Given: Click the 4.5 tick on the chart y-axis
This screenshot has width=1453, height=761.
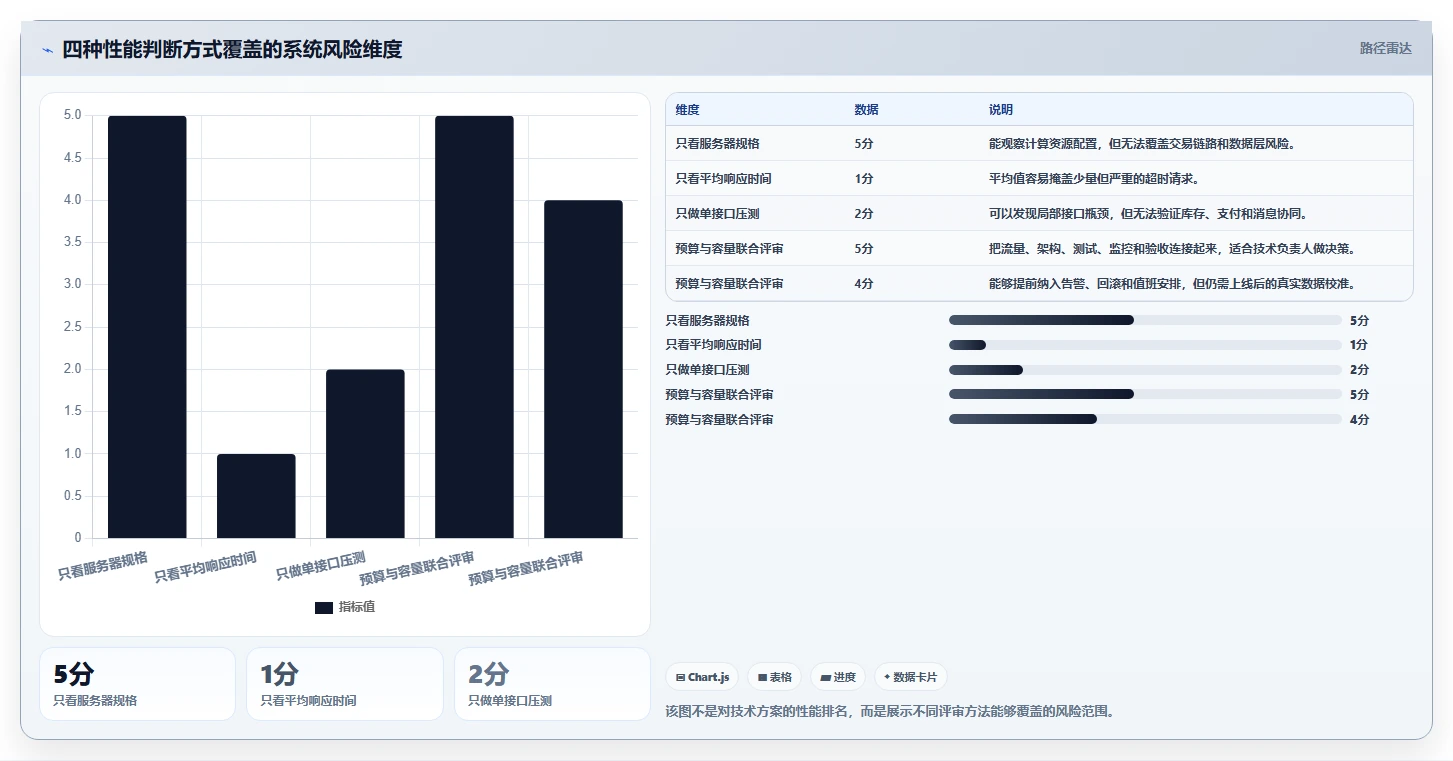Looking at the screenshot, I should click(72, 158).
